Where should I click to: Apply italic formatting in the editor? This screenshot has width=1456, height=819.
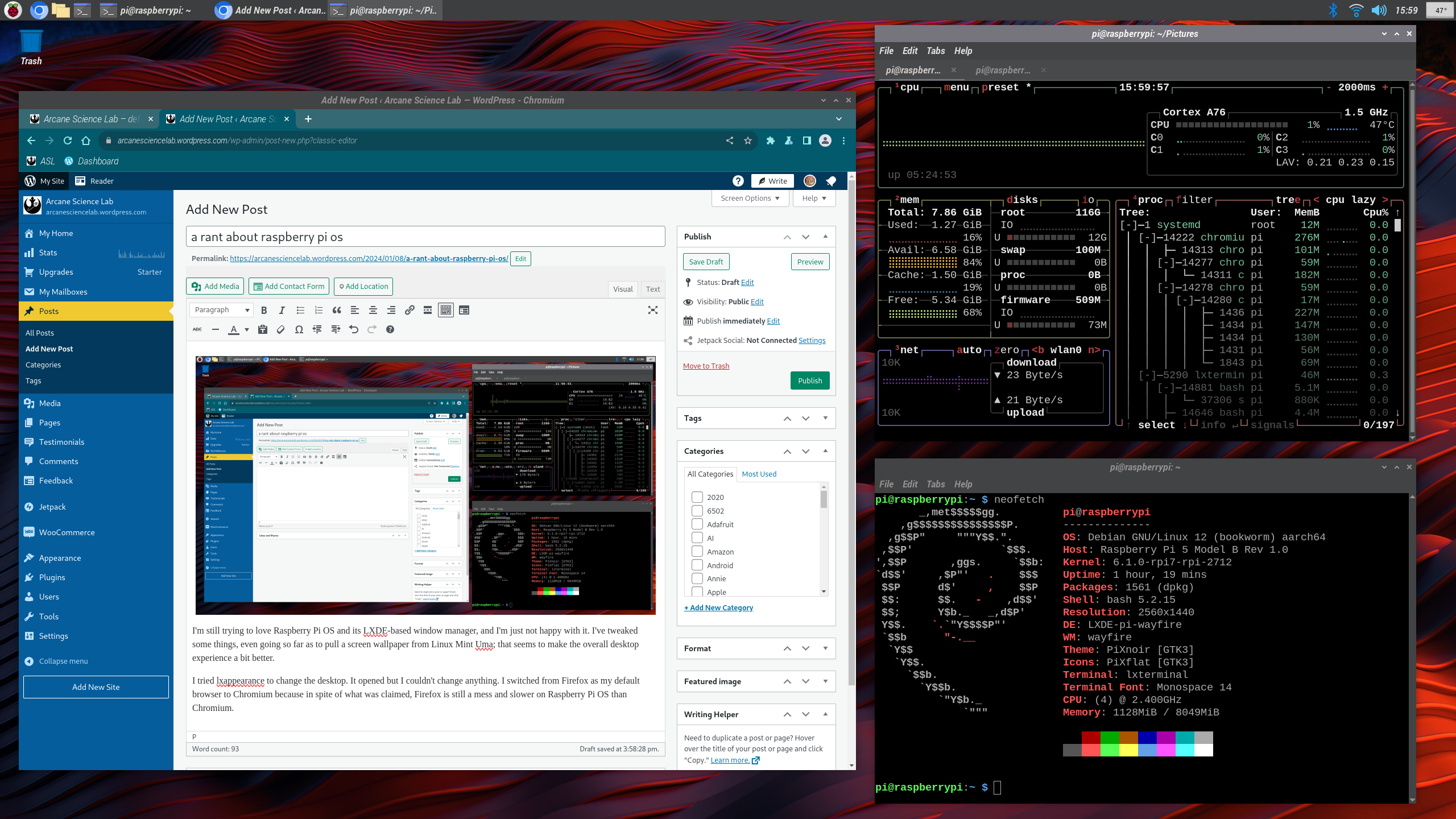tap(282, 310)
